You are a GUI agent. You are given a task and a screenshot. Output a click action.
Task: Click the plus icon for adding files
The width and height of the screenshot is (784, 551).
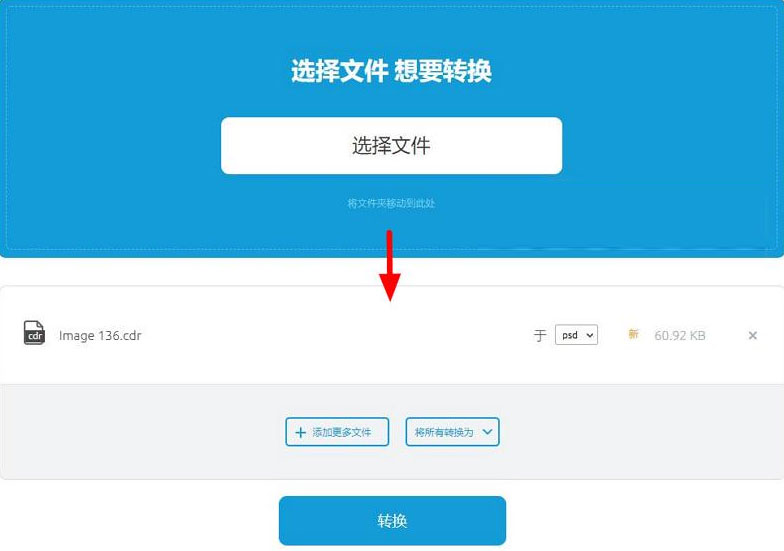click(x=300, y=432)
